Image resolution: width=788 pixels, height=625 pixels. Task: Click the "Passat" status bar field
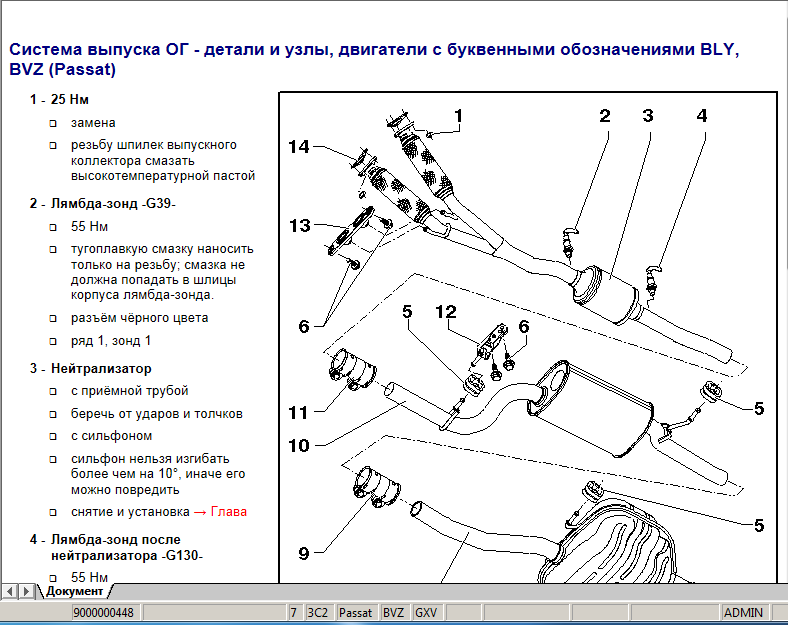[x=355, y=613]
